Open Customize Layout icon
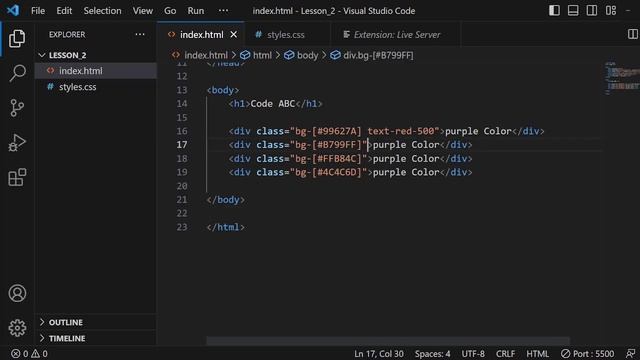The image size is (640, 360). tap(611, 11)
